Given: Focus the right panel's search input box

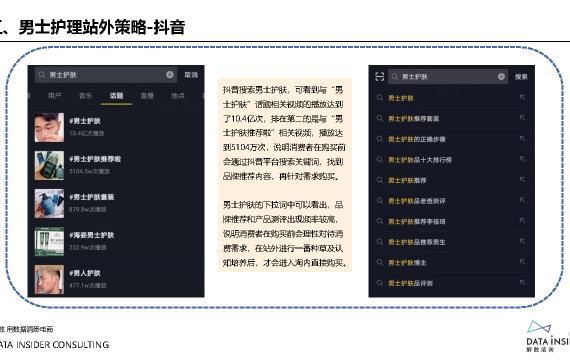Looking at the screenshot, I should pos(448,76).
